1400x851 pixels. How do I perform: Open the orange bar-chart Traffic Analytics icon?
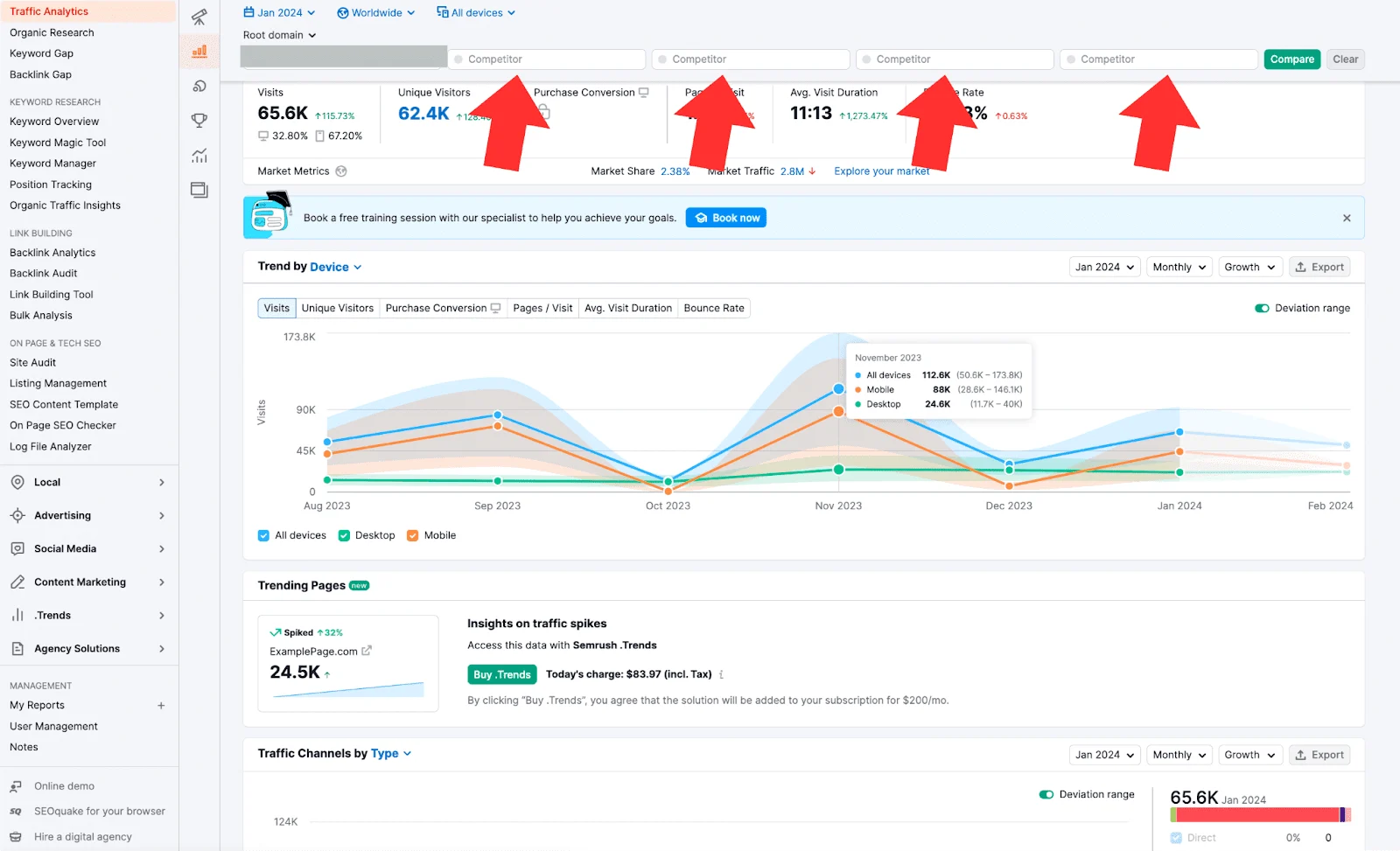[x=199, y=51]
